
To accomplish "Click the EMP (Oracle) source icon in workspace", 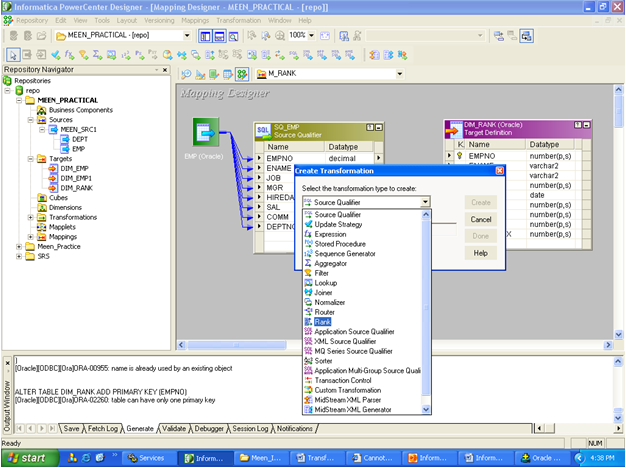I will tap(206, 132).
